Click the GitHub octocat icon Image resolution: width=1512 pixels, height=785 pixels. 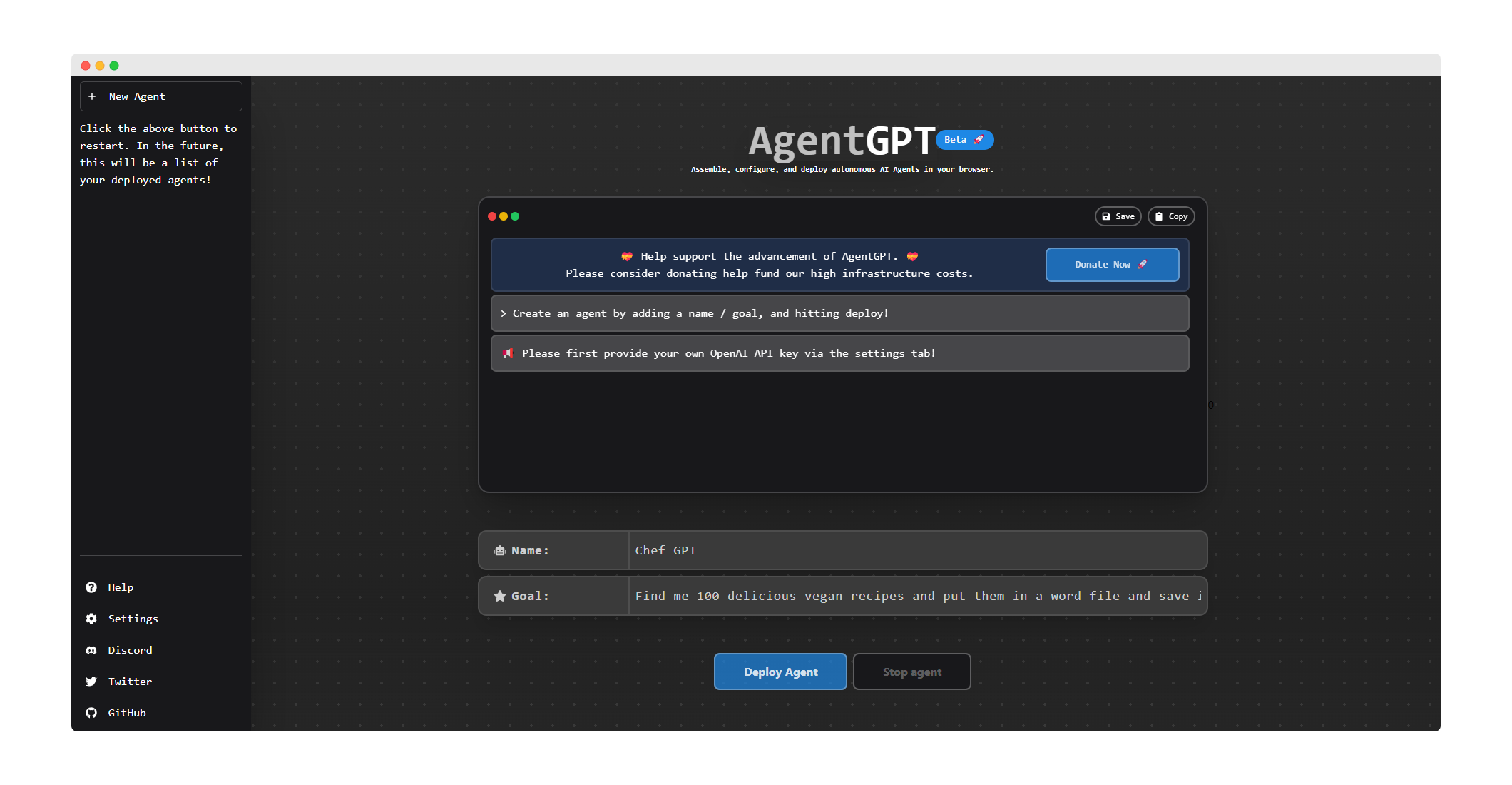tap(91, 713)
